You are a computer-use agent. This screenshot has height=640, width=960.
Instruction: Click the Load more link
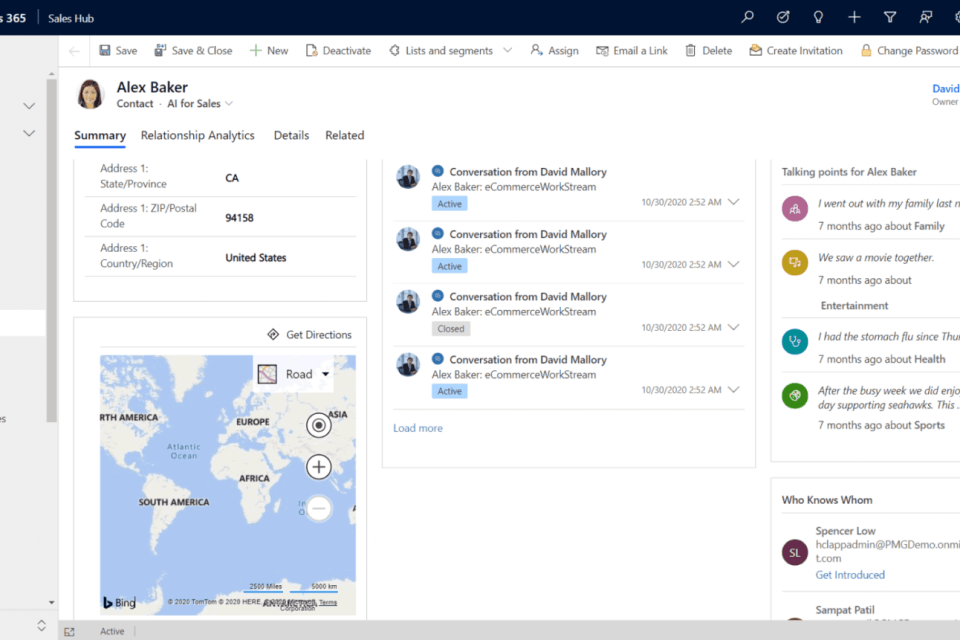tap(417, 428)
